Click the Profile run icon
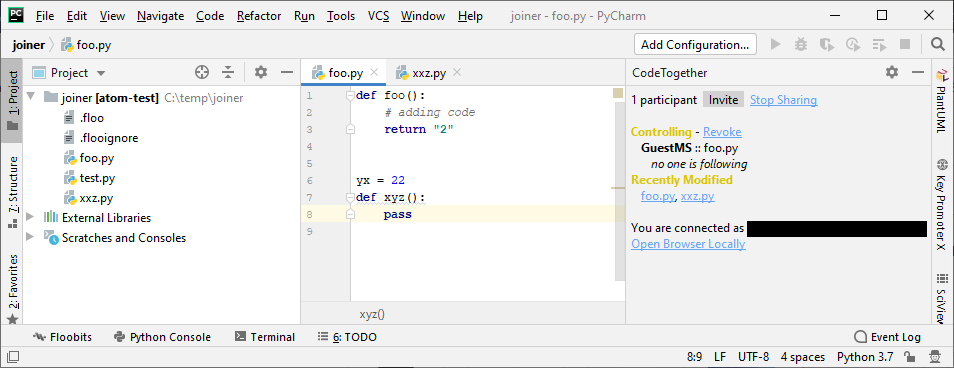Image resolution: width=954 pixels, height=368 pixels. pos(853,44)
